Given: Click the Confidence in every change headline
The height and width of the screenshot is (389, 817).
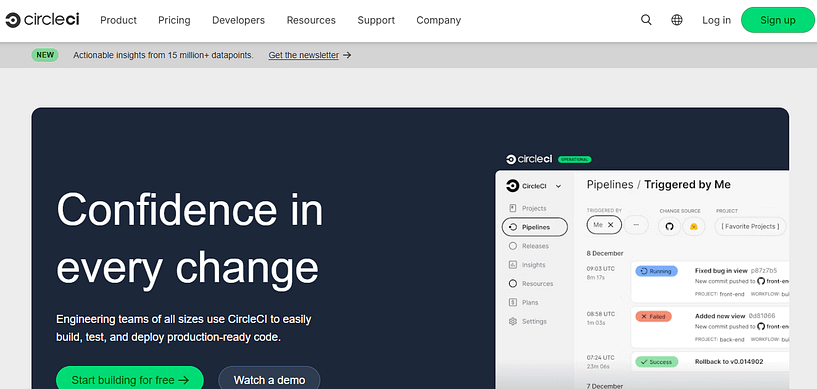Looking at the screenshot, I should click(190, 239).
